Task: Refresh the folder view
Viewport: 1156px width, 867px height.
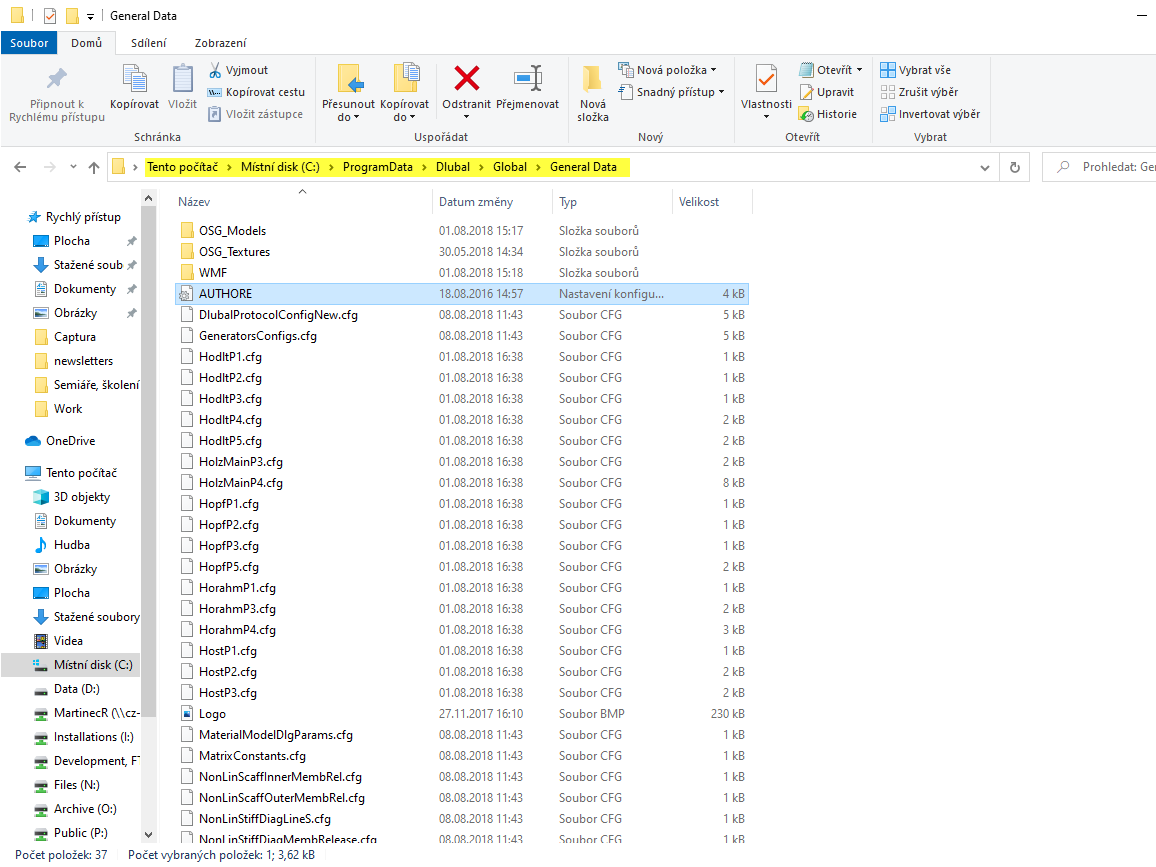Action: 1015,168
